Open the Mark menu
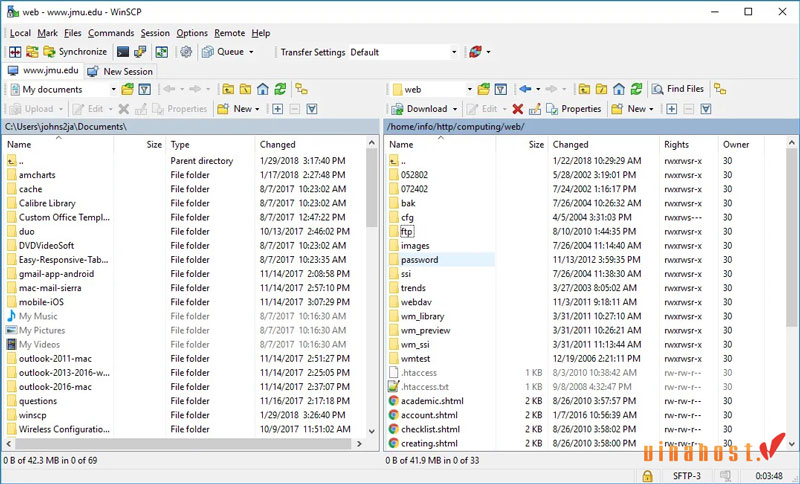800x484 pixels. pos(47,33)
